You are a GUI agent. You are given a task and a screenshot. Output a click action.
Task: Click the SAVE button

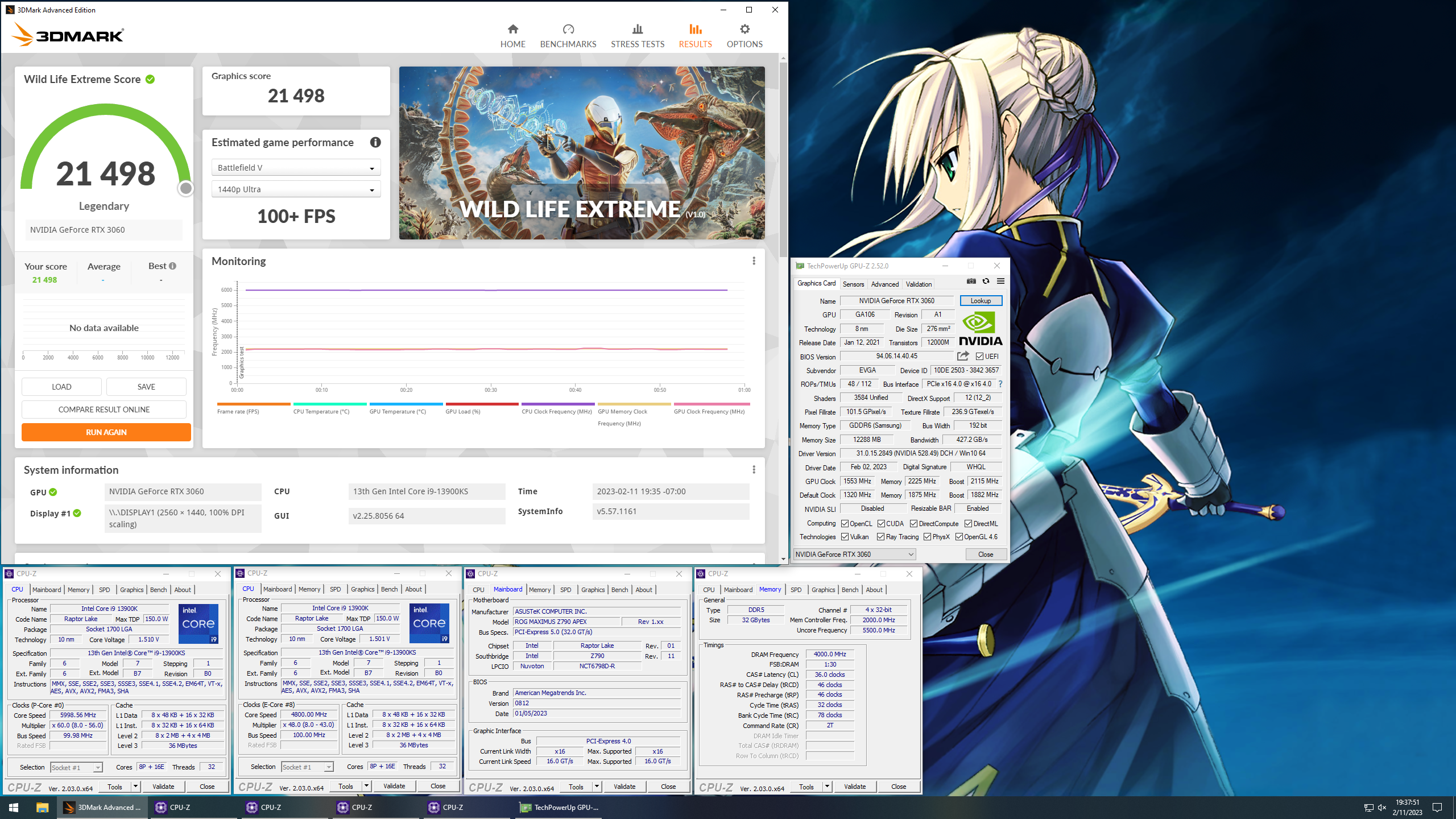(x=146, y=387)
